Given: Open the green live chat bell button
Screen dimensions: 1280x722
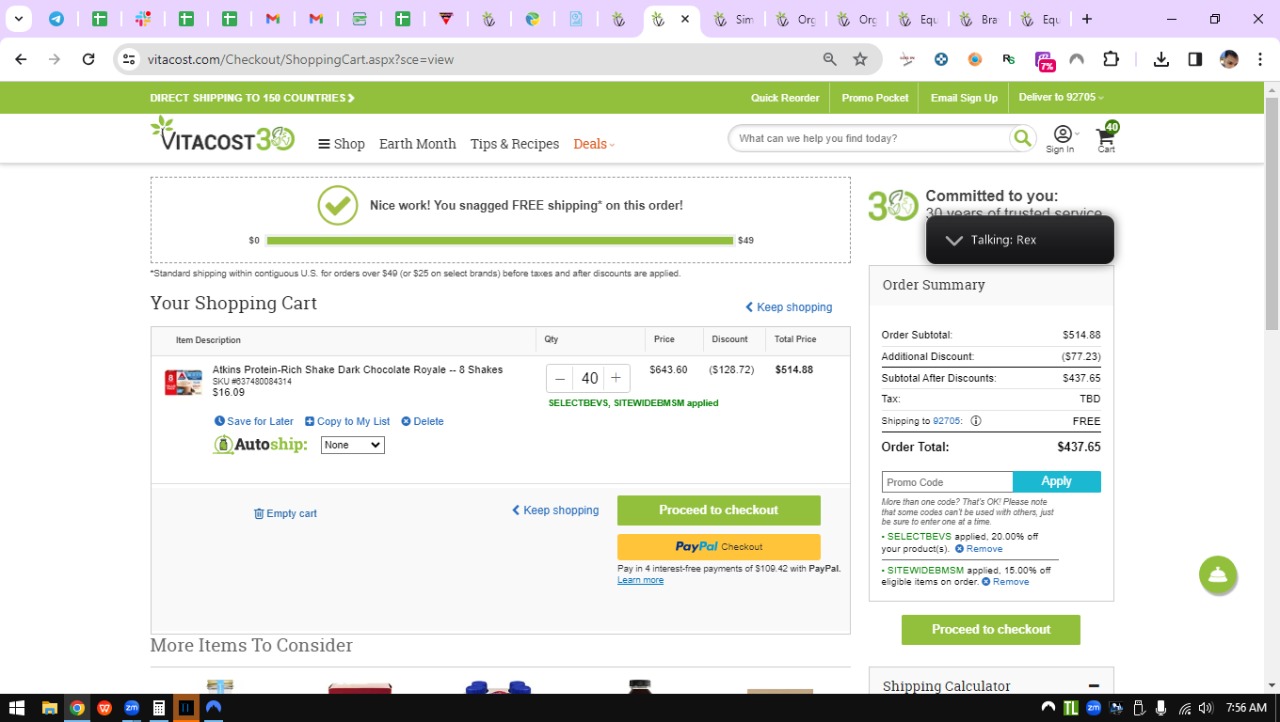Looking at the screenshot, I should (1218, 575).
